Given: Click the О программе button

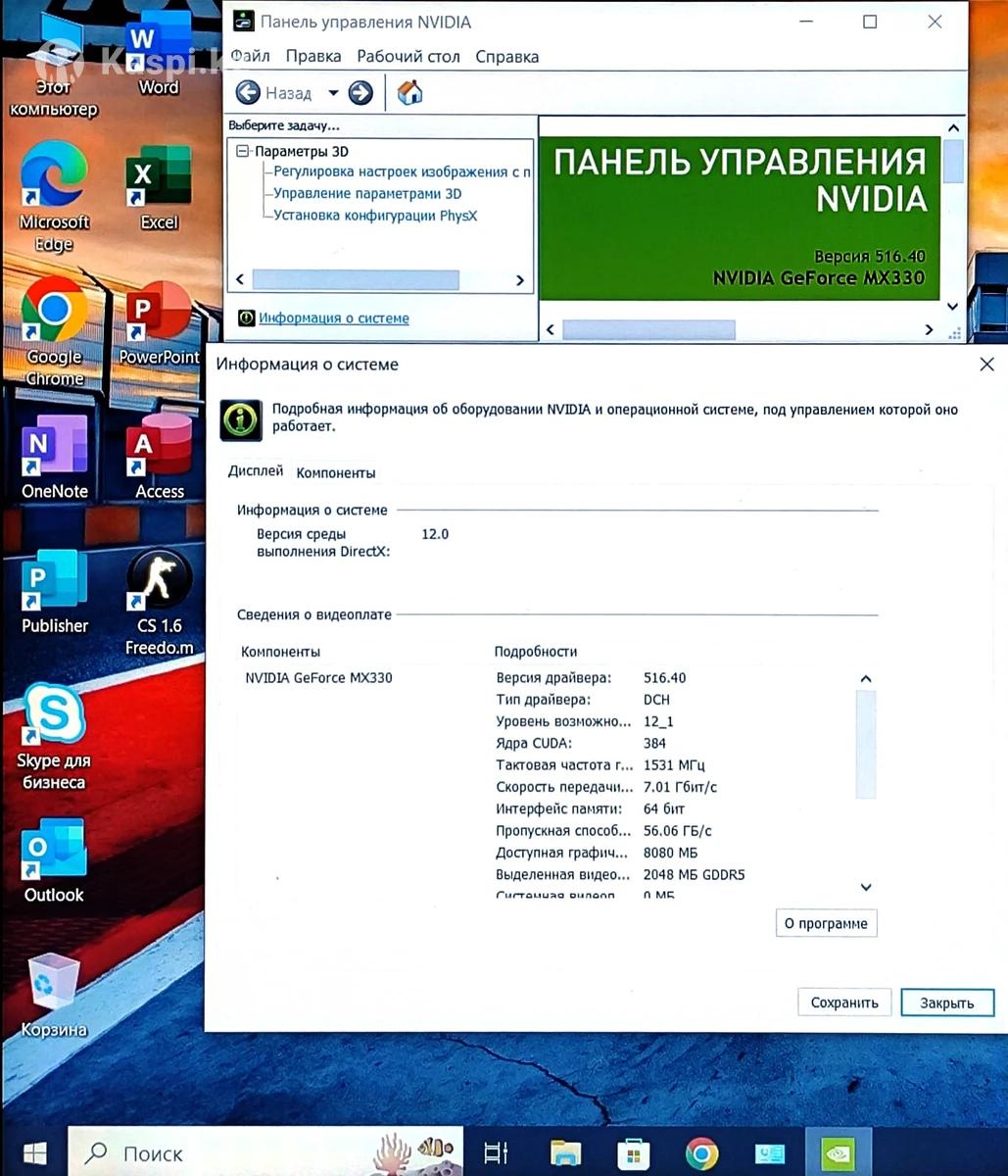Looking at the screenshot, I should click(x=826, y=923).
